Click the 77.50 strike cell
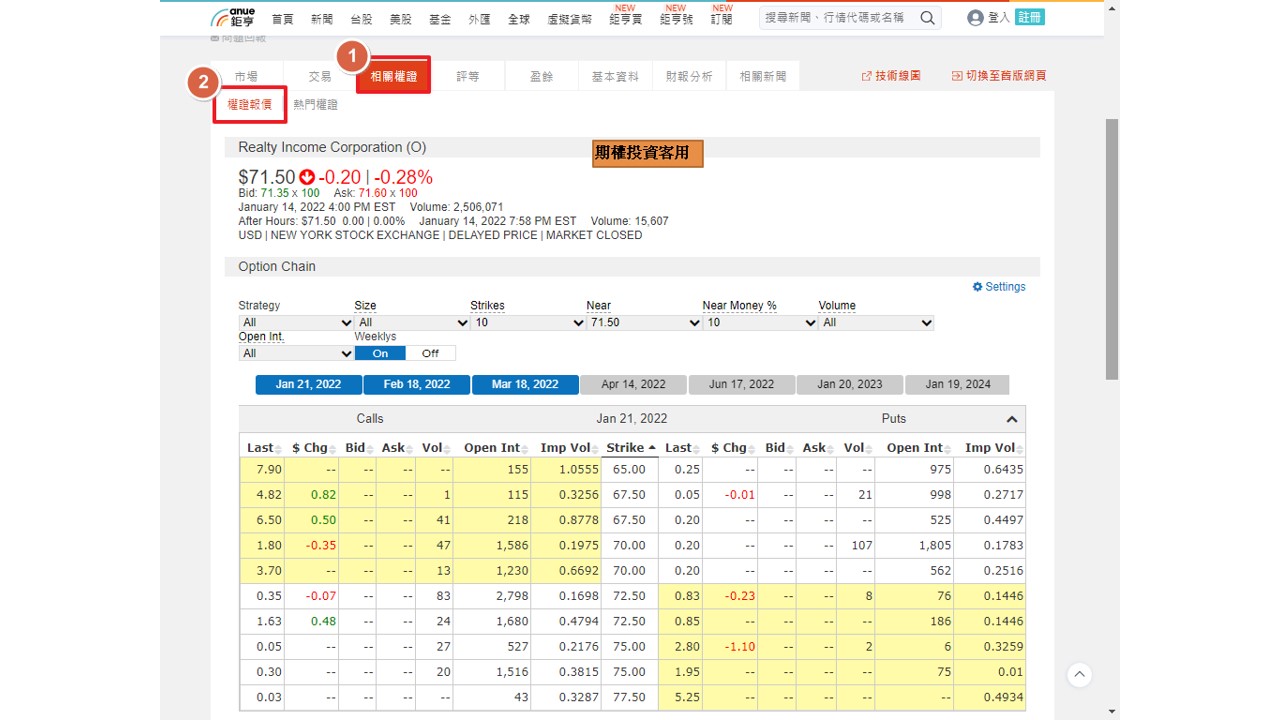The width and height of the screenshot is (1280, 720). coord(629,697)
